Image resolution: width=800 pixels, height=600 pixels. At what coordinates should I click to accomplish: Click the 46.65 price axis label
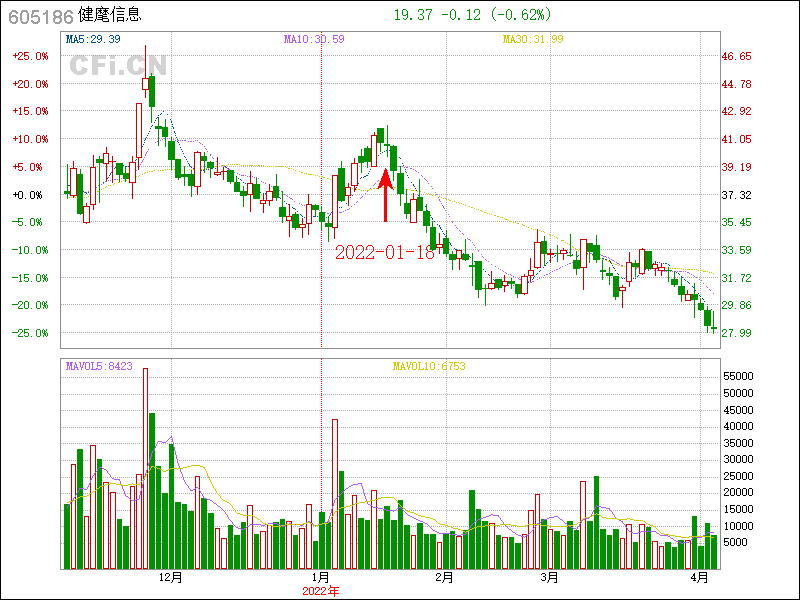(x=737, y=56)
